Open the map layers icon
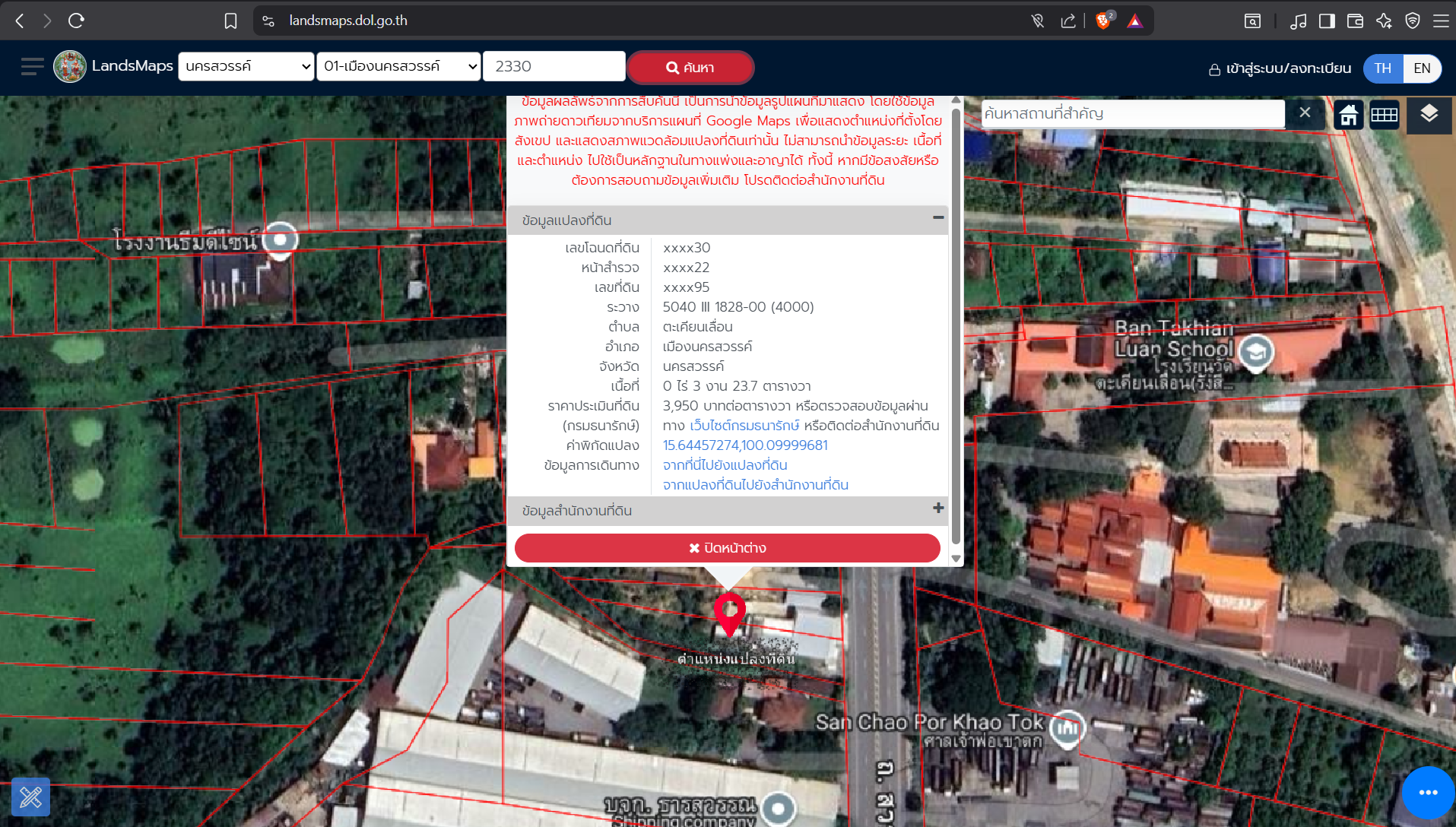 [1429, 115]
